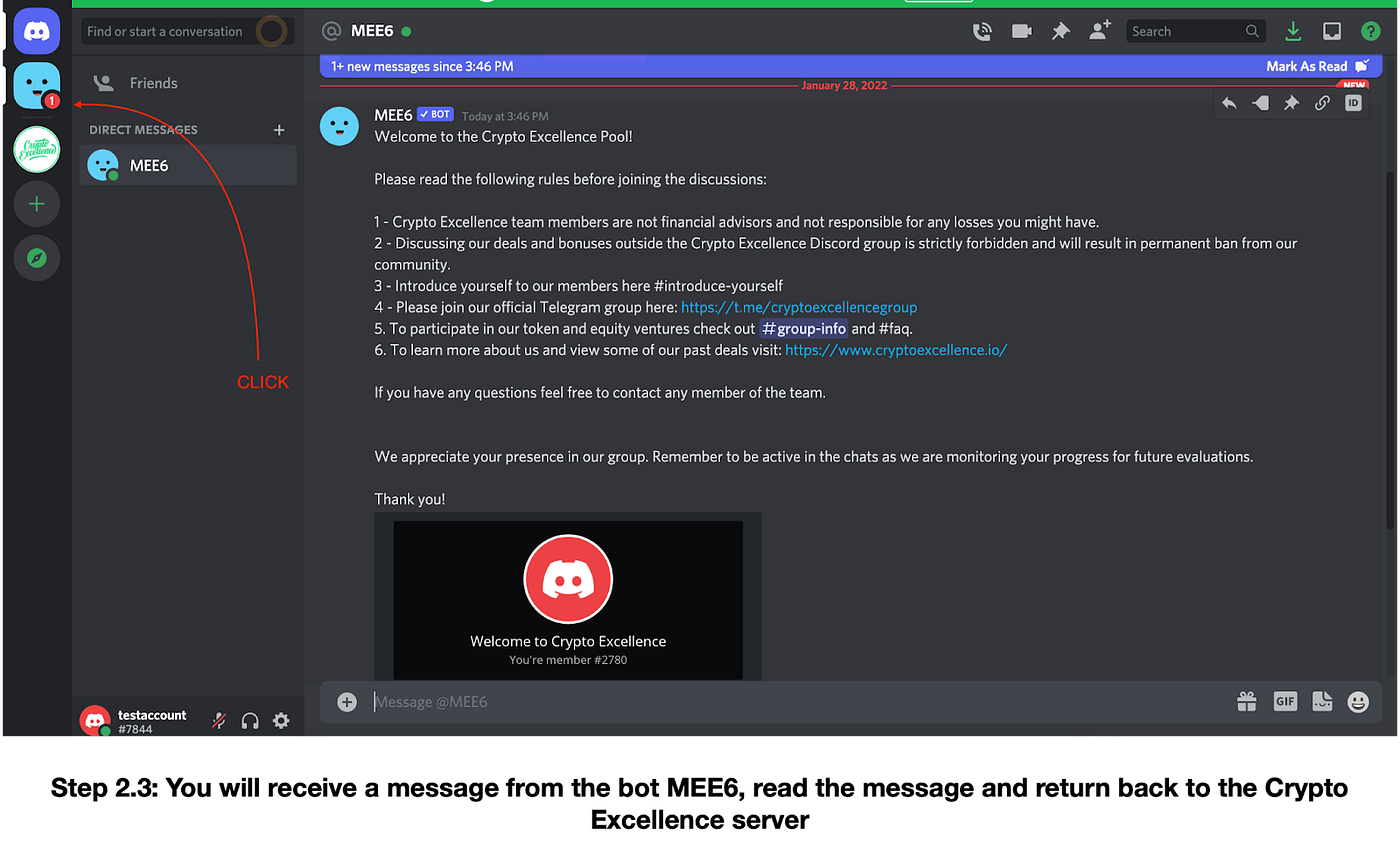The height and width of the screenshot is (848, 1400).
Task: Start a voice call with MEE6
Action: pos(982,31)
